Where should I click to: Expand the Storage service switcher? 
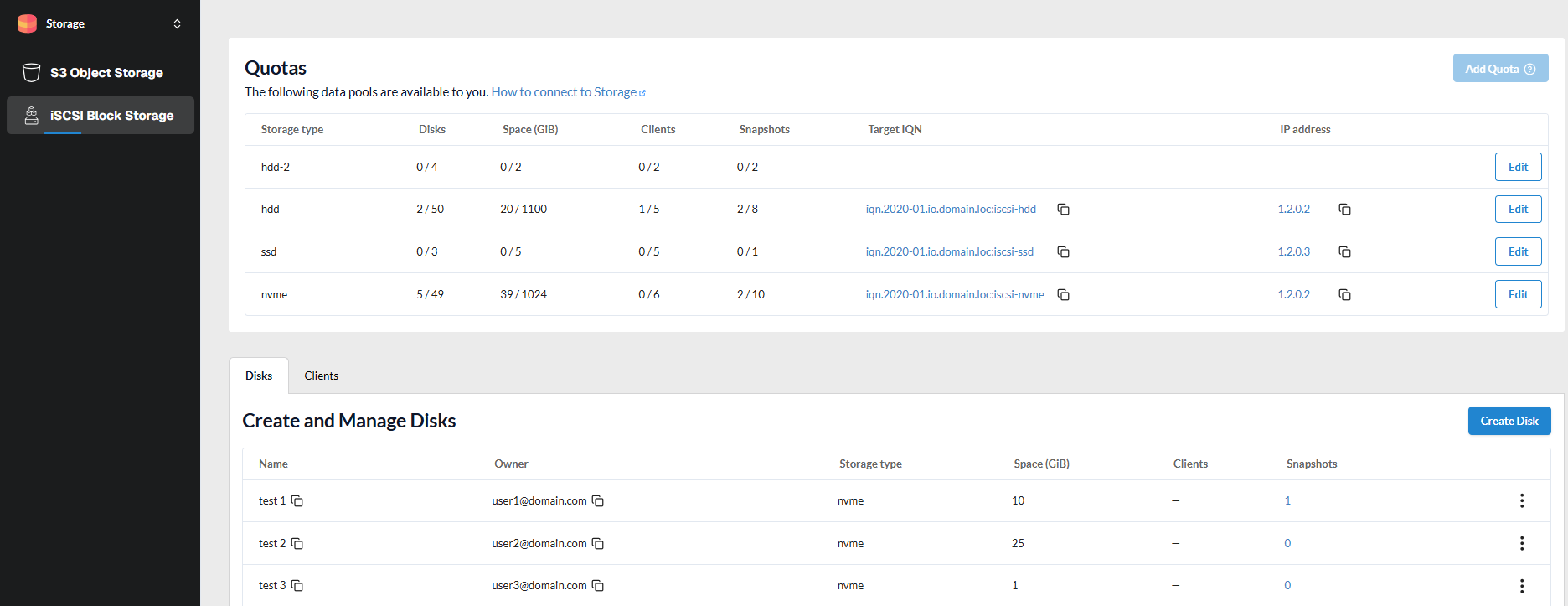(x=177, y=23)
